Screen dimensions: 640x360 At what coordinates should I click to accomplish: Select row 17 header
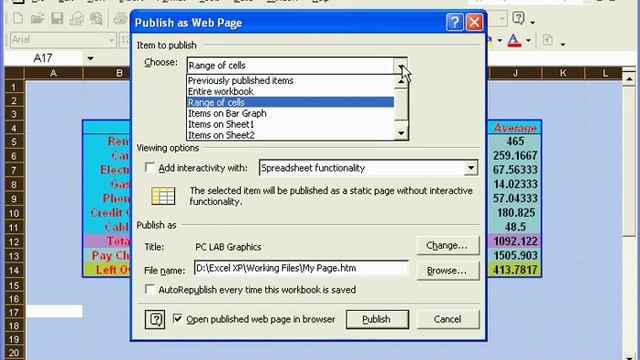14,312
